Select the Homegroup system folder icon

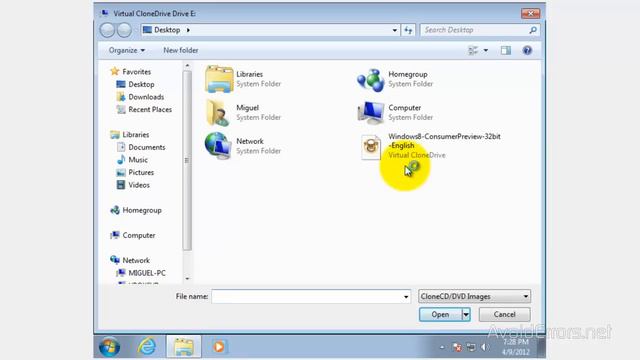coord(371,80)
